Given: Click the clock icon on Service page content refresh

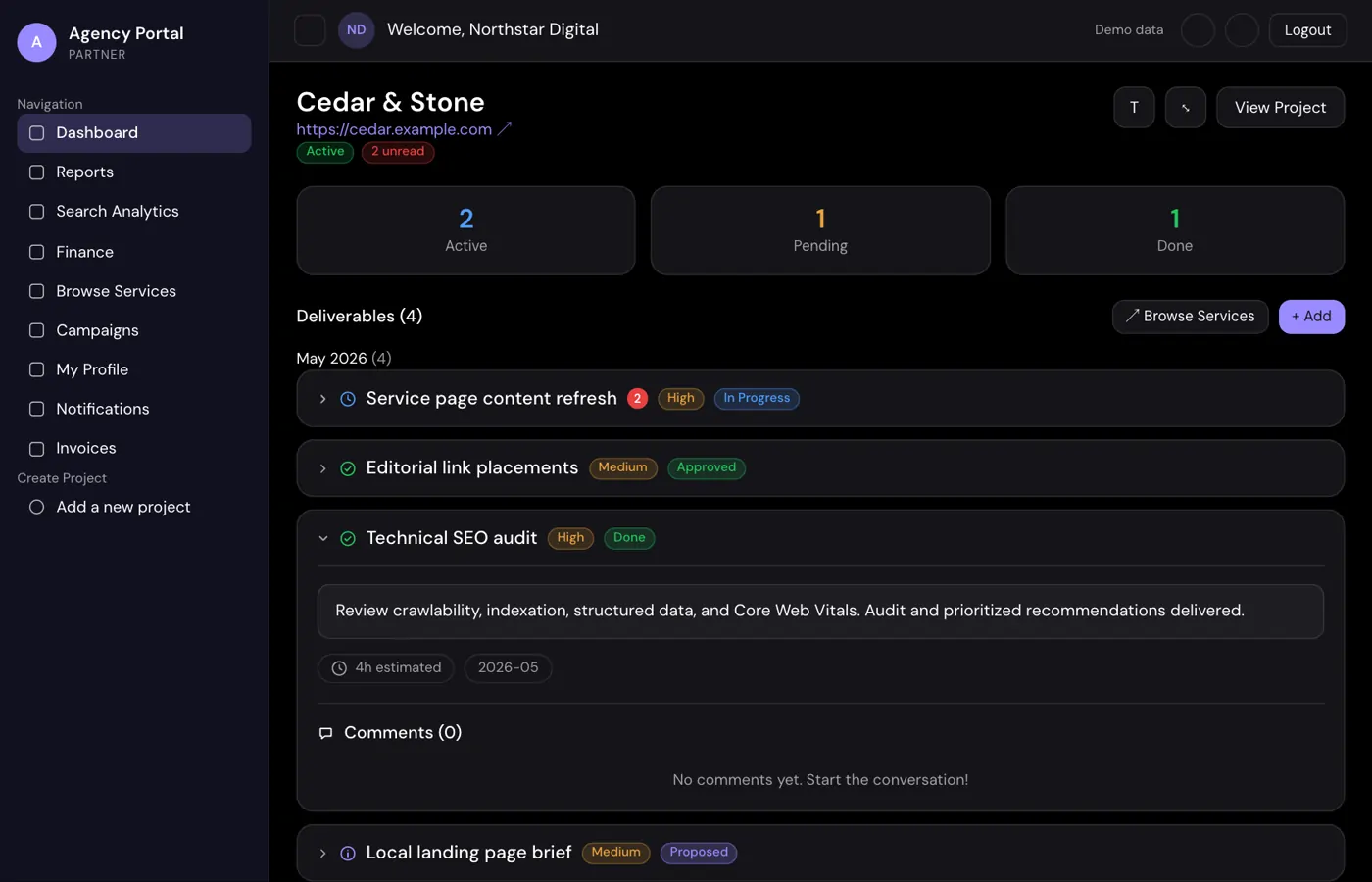Looking at the screenshot, I should tap(348, 399).
